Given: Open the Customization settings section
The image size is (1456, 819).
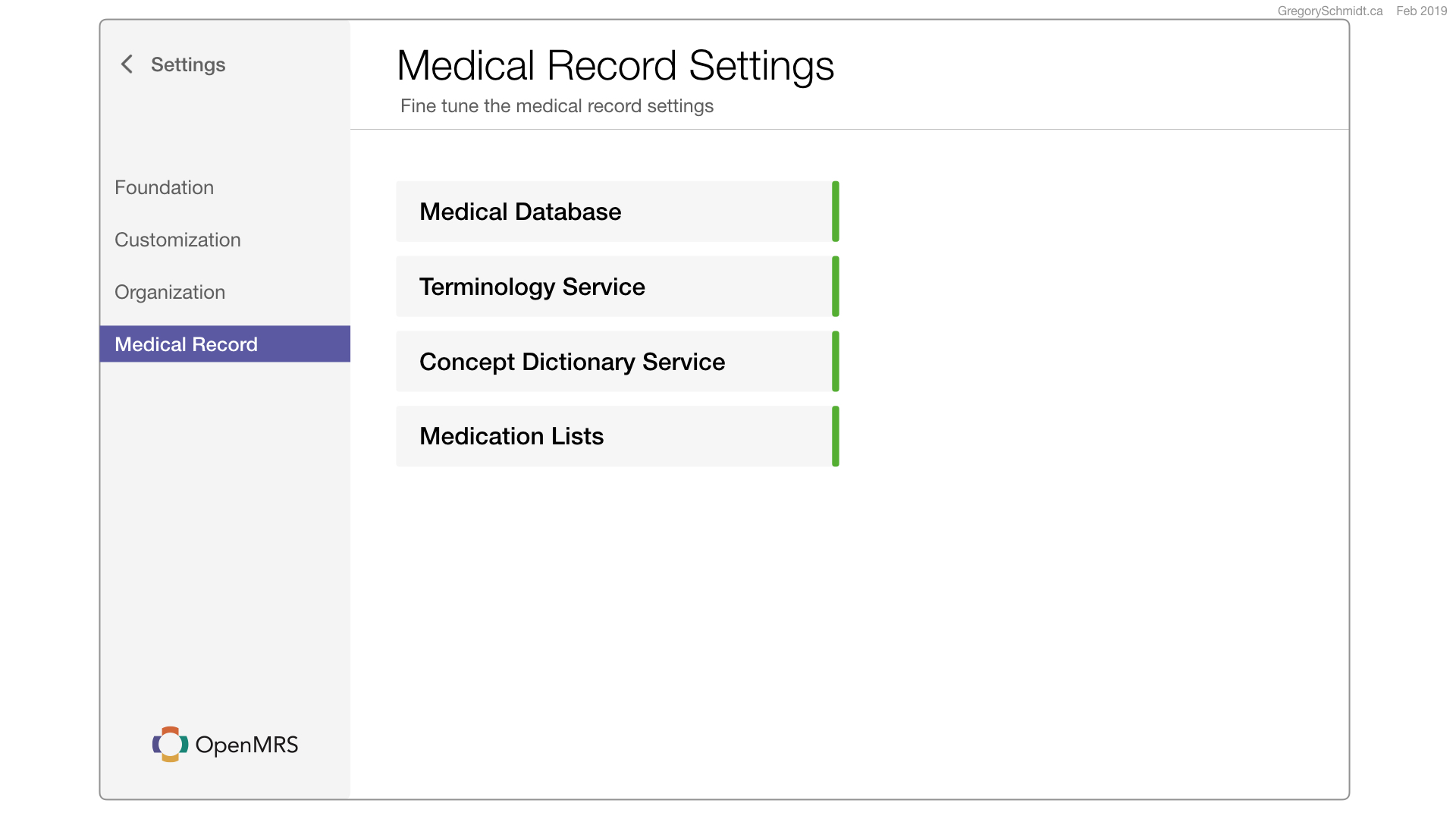Looking at the screenshot, I should pyautogui.click(x=177, y=240).
